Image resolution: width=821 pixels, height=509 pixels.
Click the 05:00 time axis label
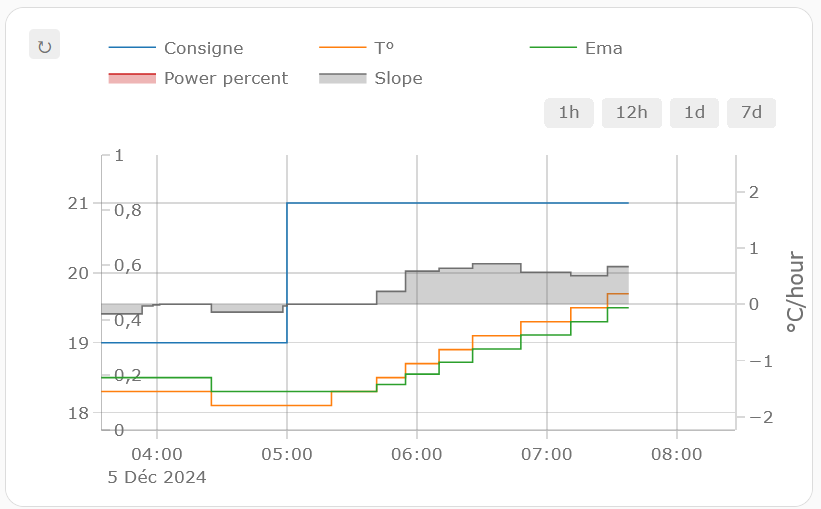[287, 454]
